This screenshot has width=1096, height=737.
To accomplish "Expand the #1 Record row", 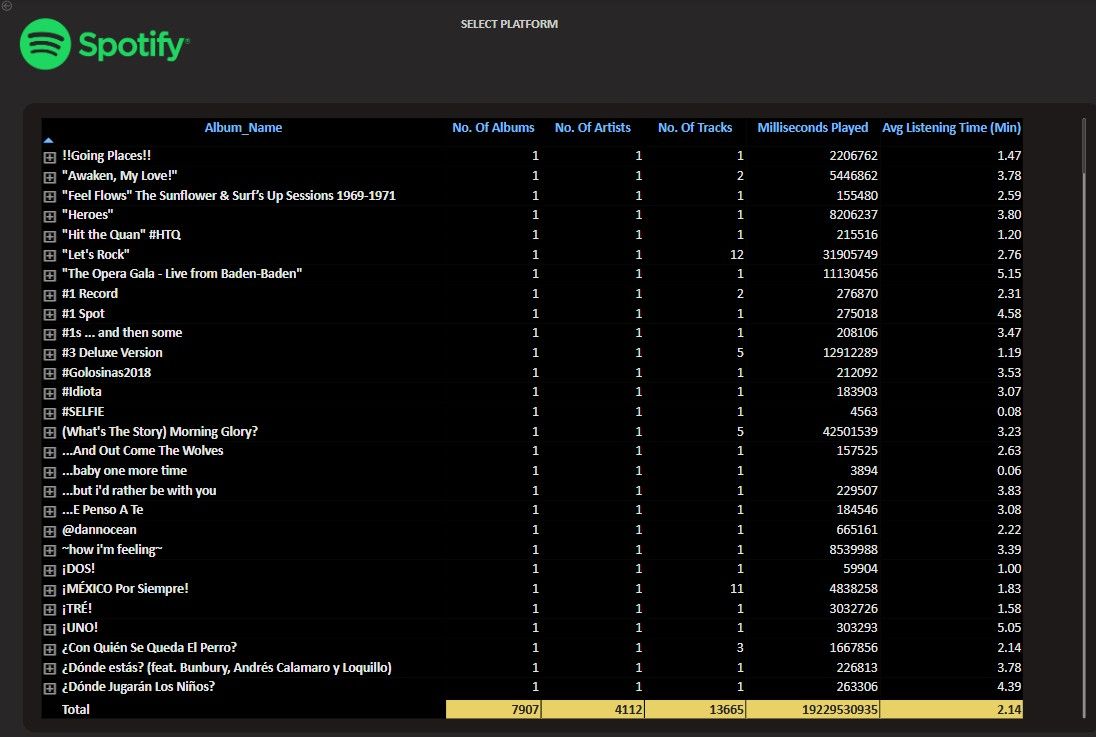I will pos(49,295).
